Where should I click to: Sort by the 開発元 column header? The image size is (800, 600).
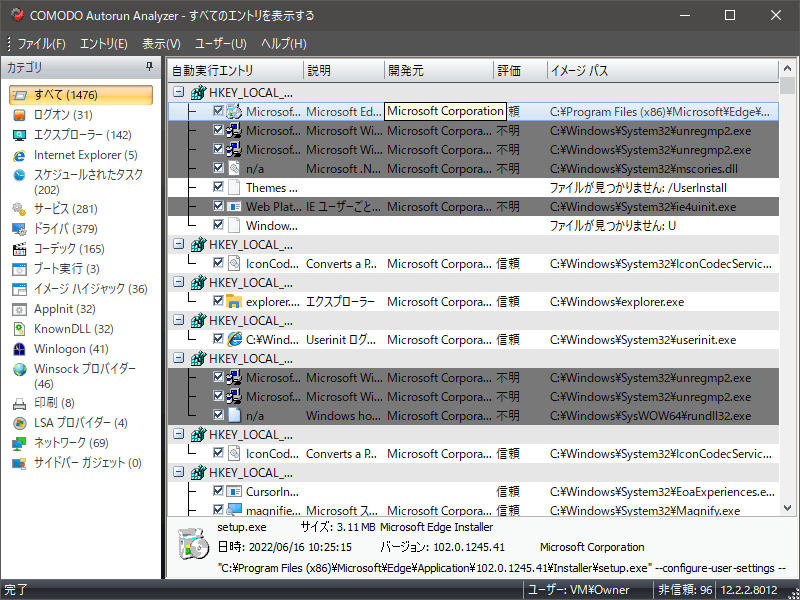[406, 71]
